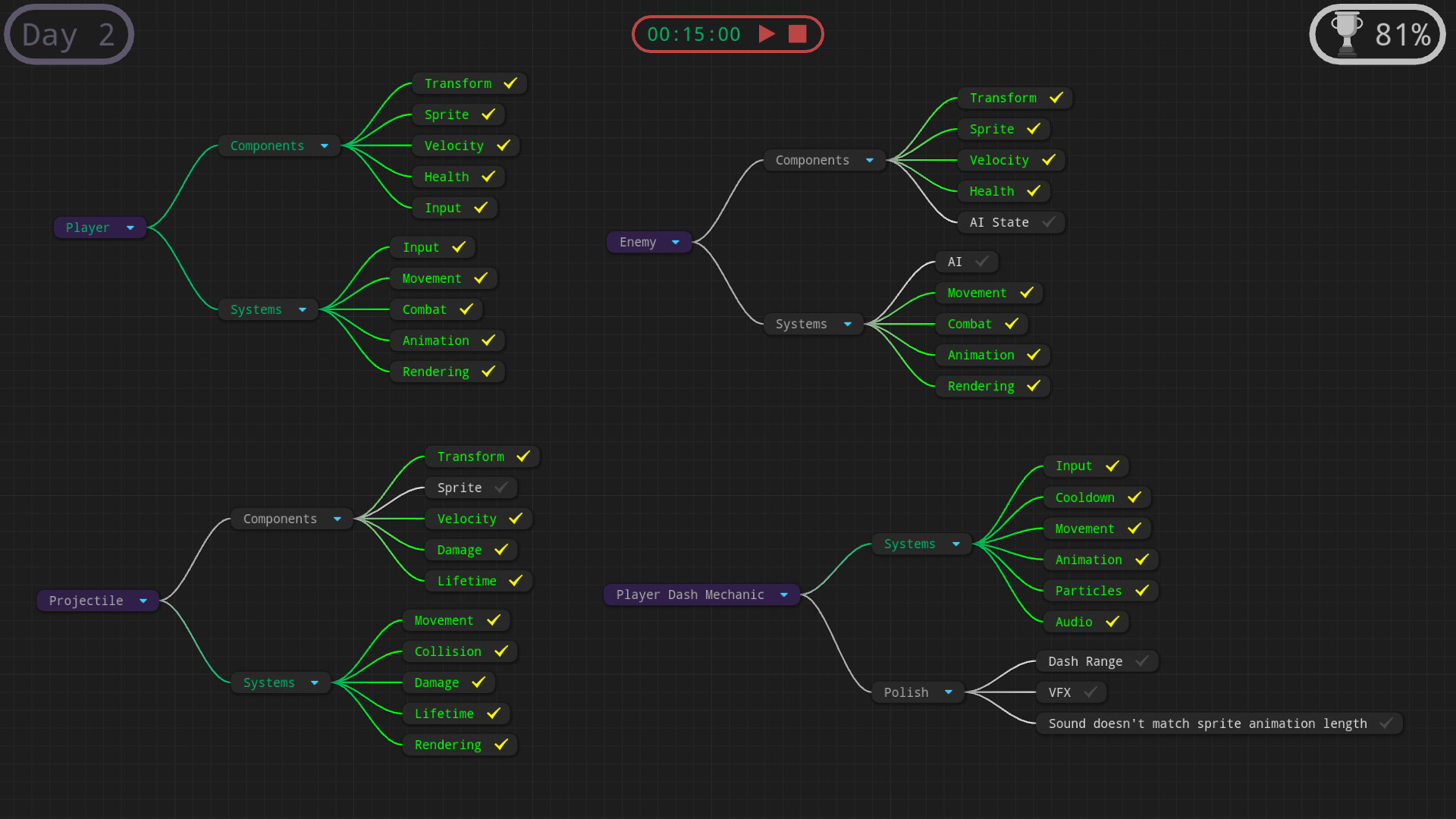Start the timer with play button
The width and height of the screenshot is (1456, 819).
coord(767,34)
